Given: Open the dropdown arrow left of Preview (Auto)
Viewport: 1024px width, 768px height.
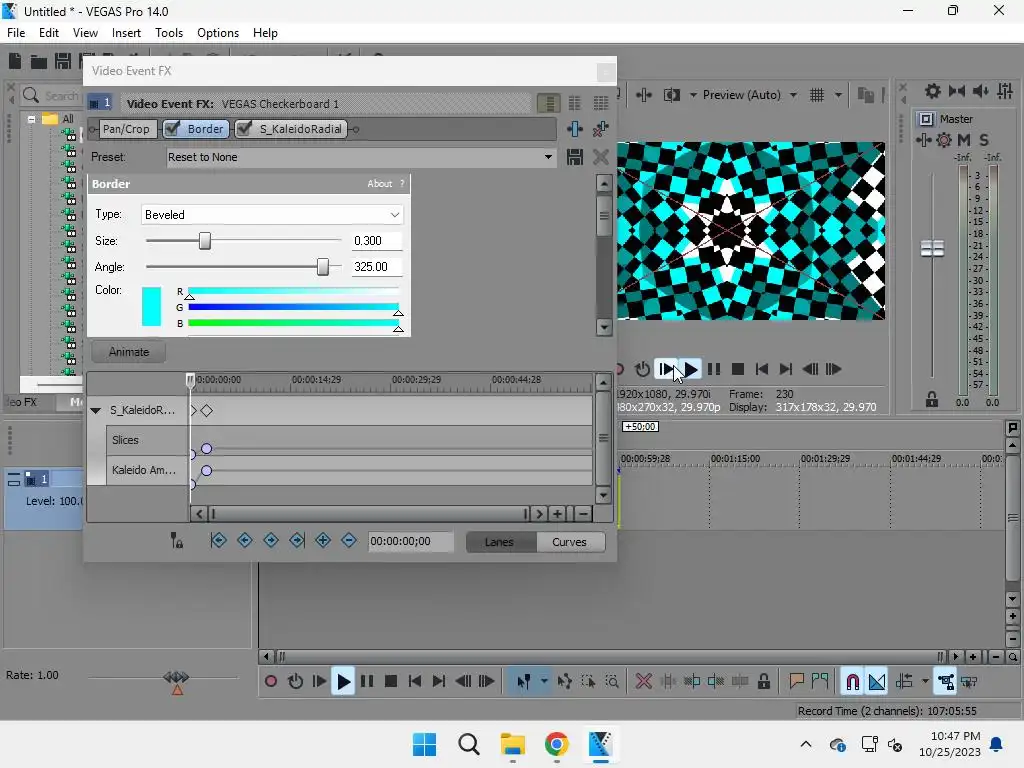Looking at the screenshot, I should tap(693, 95).
